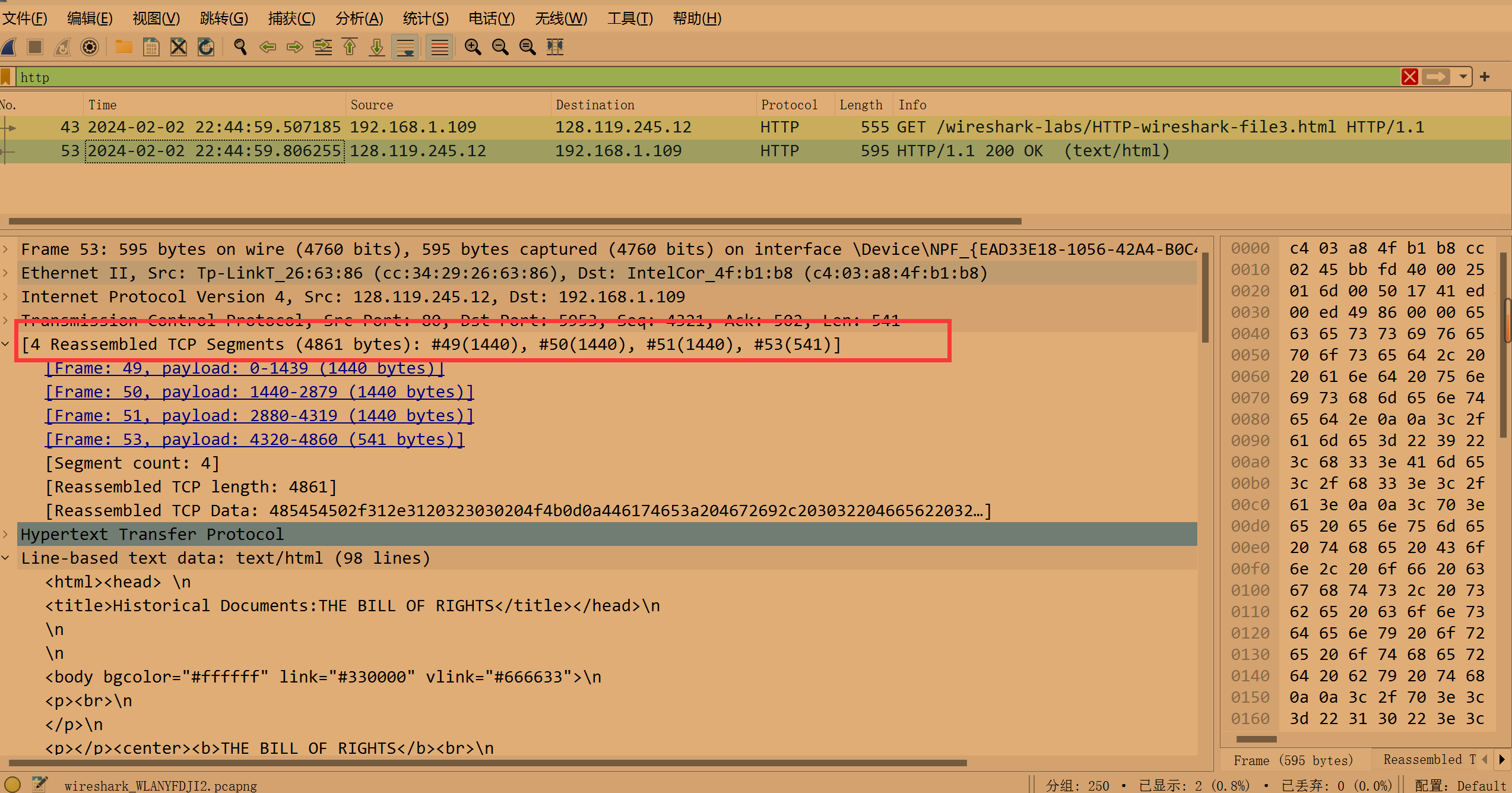Toggle auto-scroll during live capture
This screenshot has height=793, width=1512.
[405, 46]
